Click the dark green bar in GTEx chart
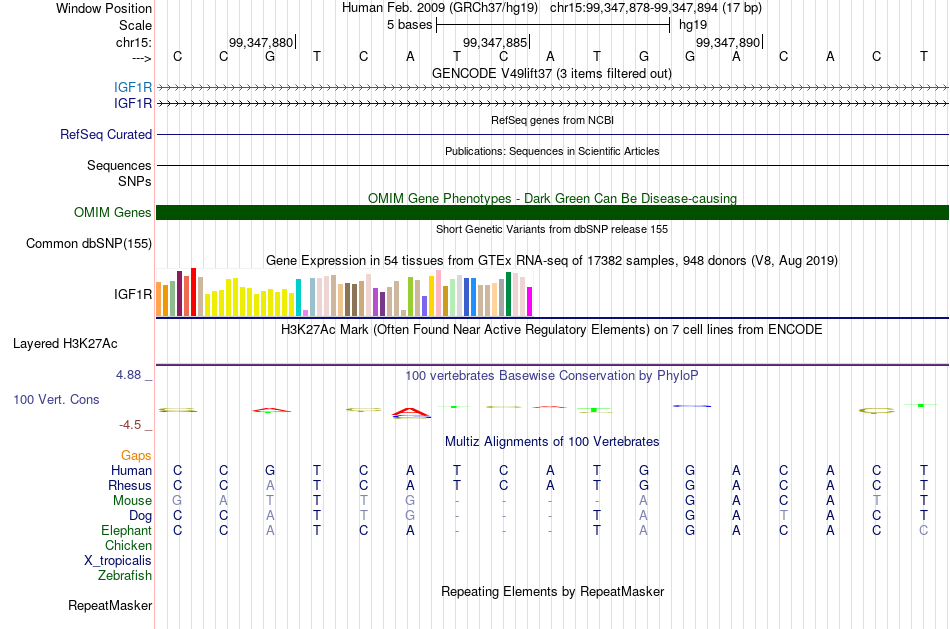The width and height of the screenshot is (950, 629). click(x=508, y=295)
